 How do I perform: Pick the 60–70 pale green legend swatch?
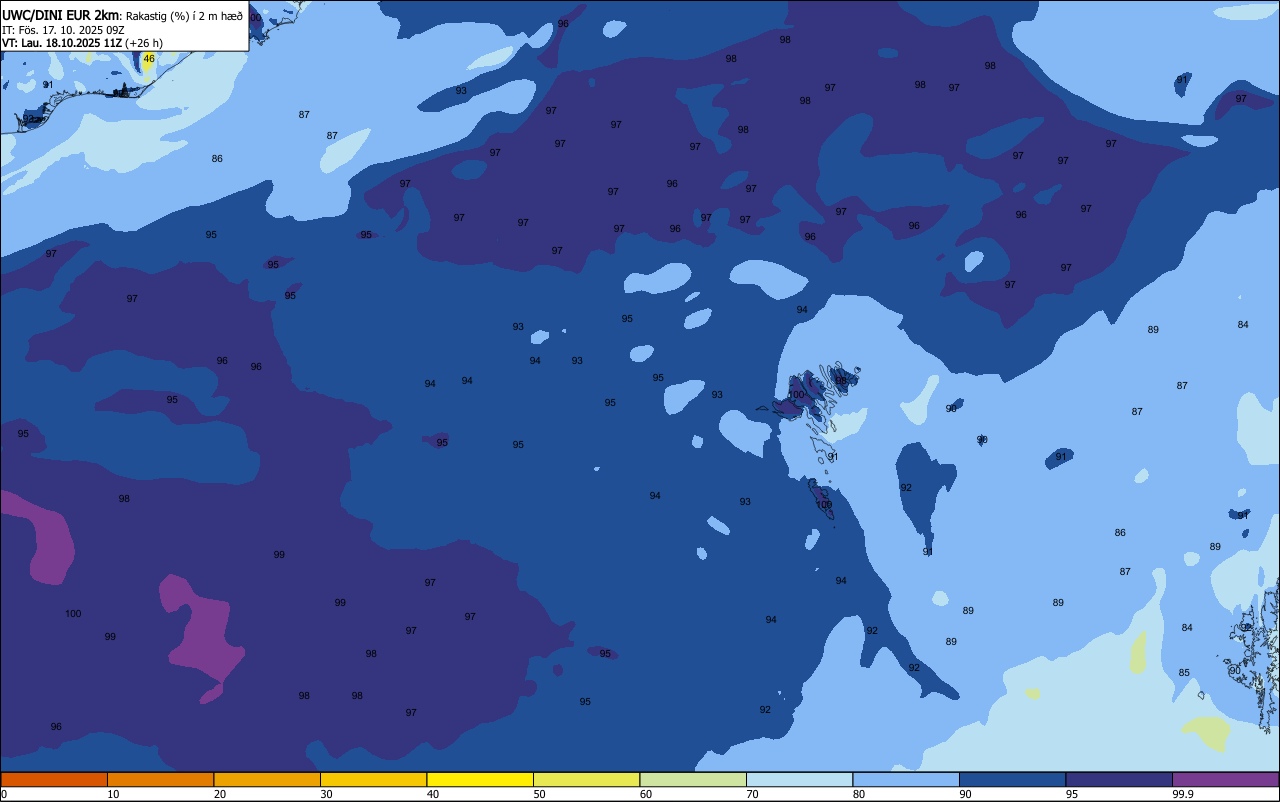[x=693, y=779]
